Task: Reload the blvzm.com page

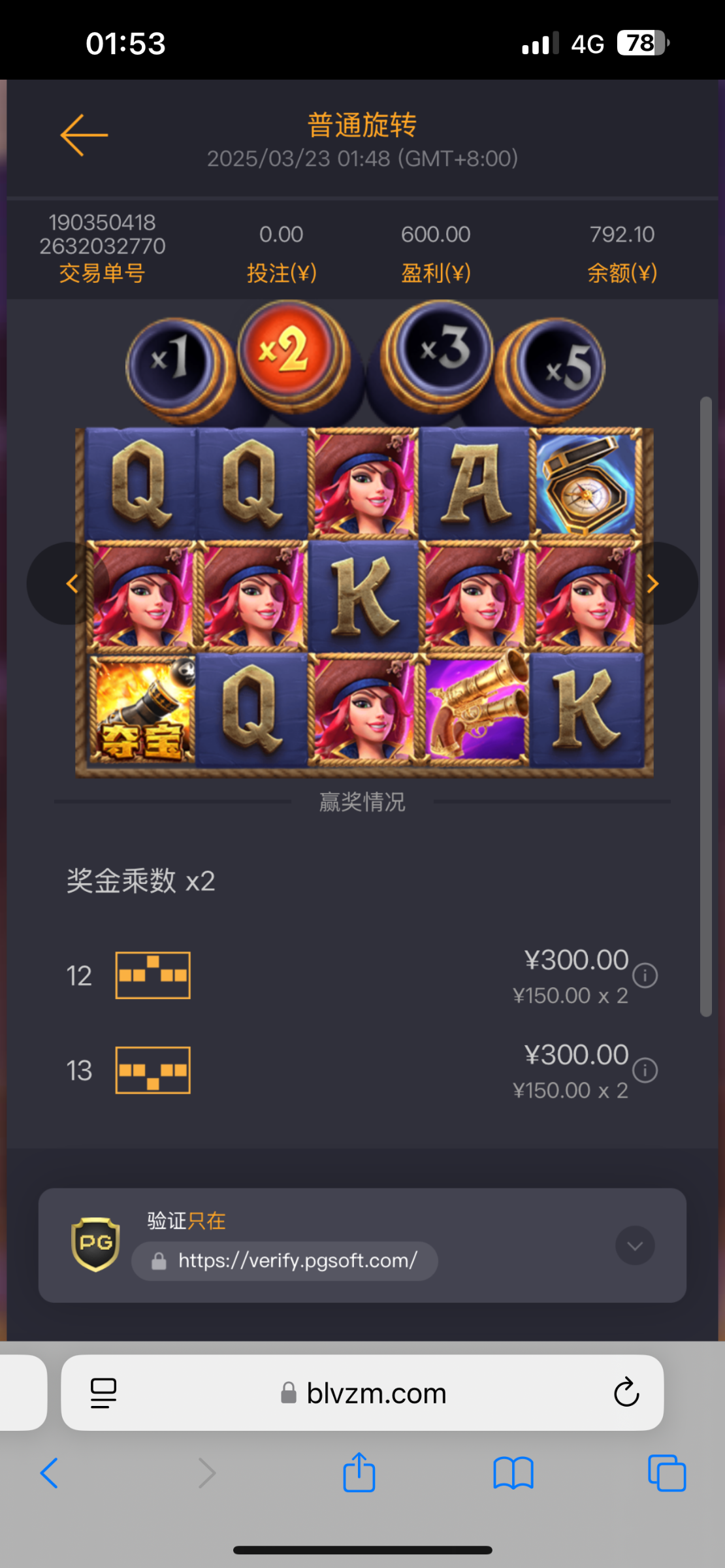Action: click(x=626, y=1392)
